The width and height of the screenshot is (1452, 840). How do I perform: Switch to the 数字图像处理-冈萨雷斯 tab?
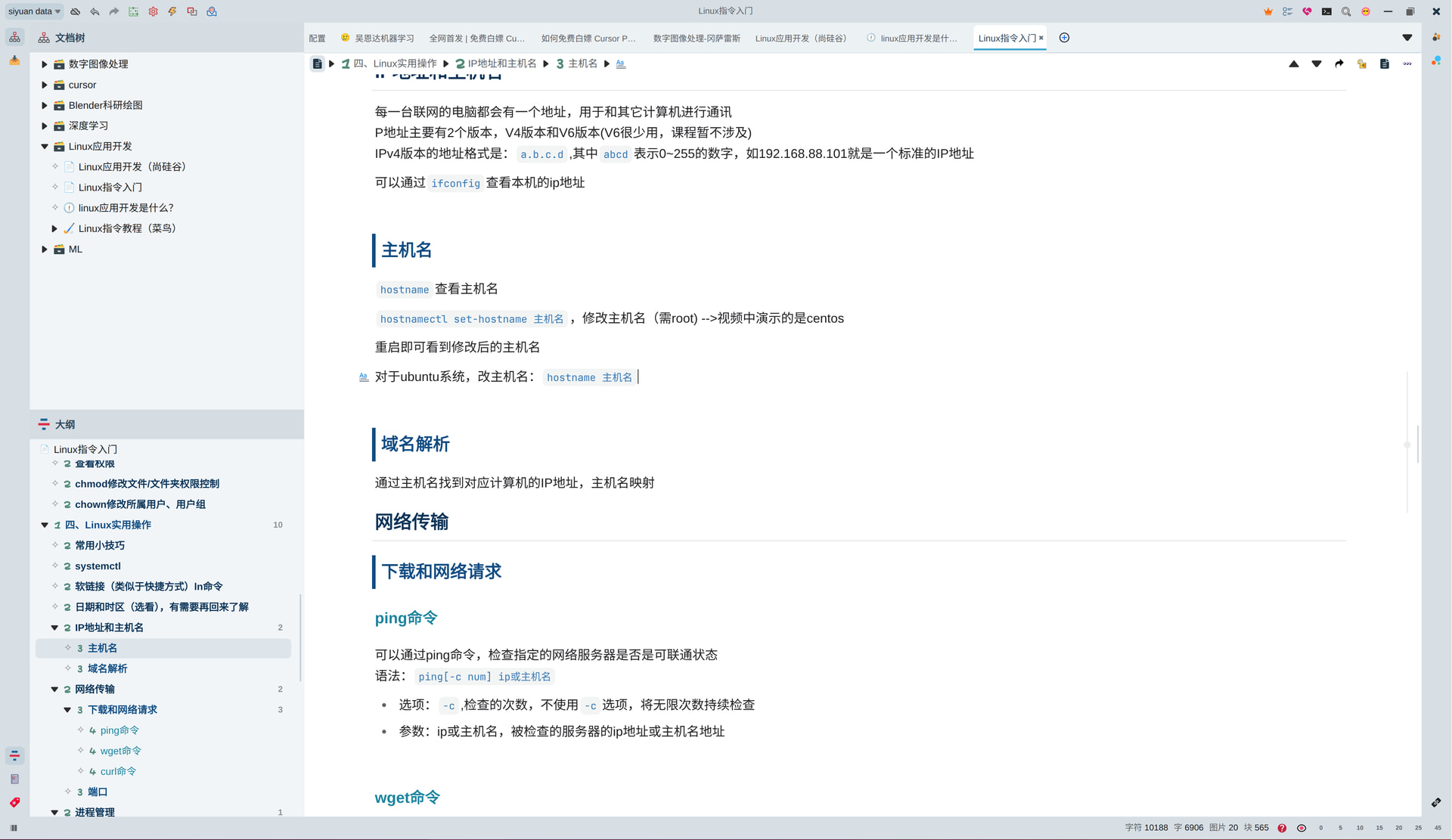pos(697,38)
